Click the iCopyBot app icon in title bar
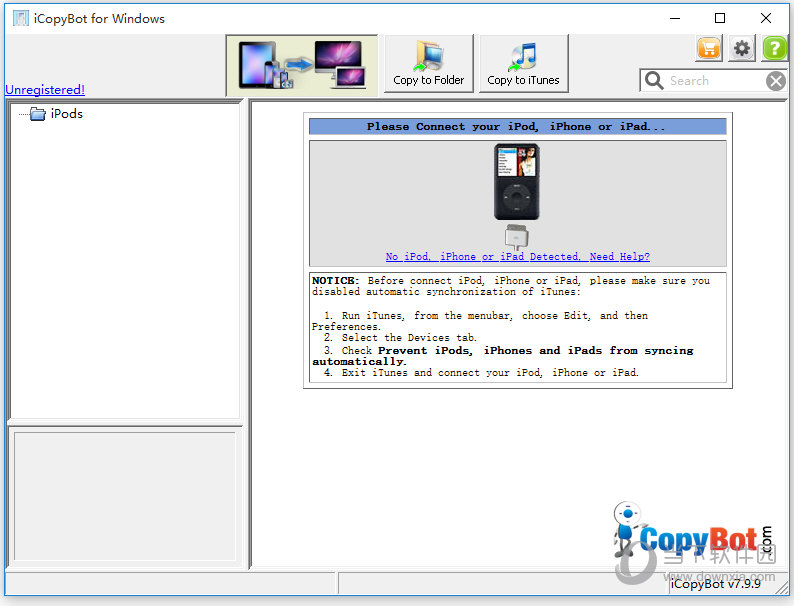This screenshot has width=794, height=606. tap(21, 19)
